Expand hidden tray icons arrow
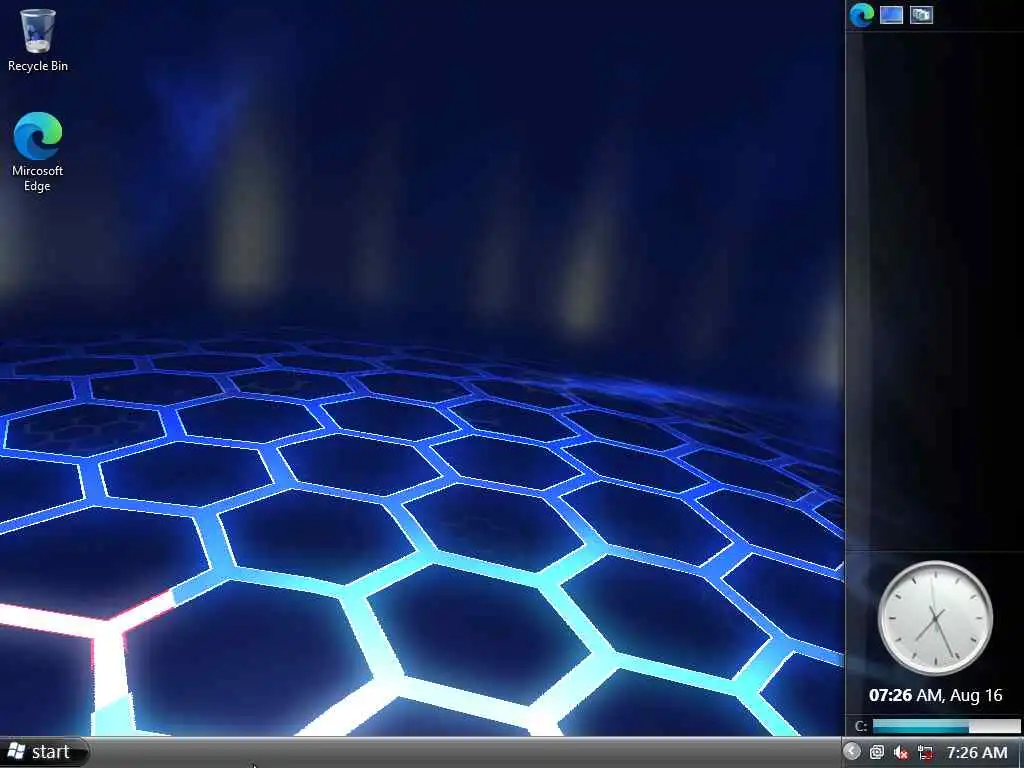The width and height of the screenshot is (1024, 768). 852,752
